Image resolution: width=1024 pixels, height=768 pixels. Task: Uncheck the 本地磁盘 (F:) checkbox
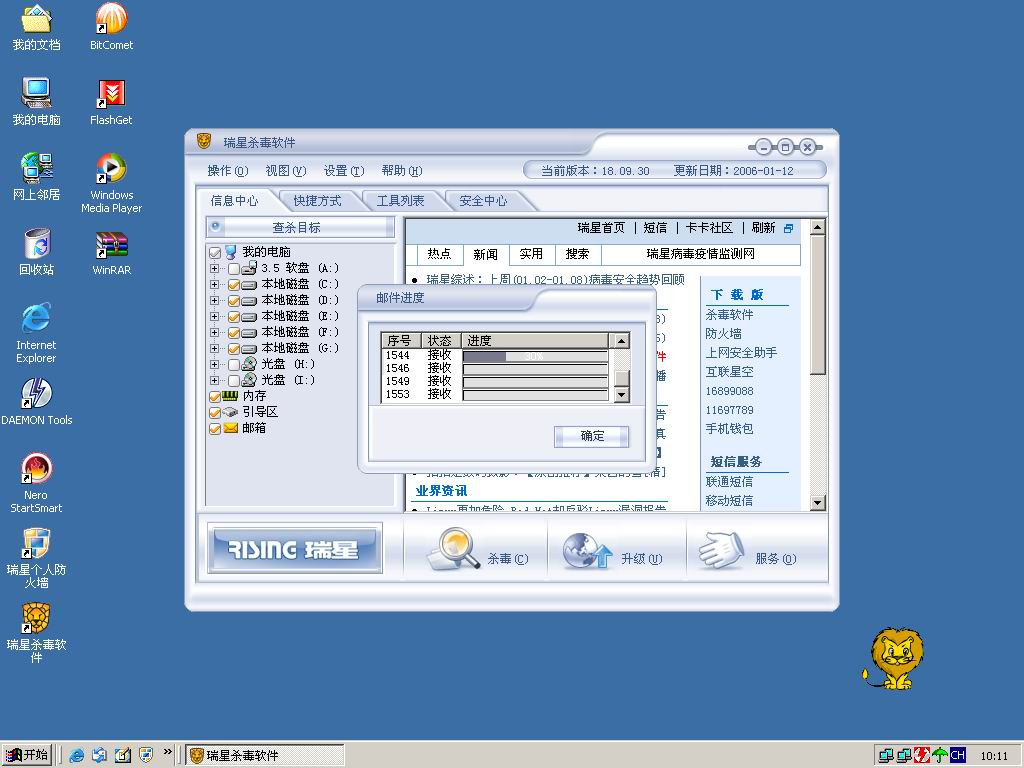234,332
